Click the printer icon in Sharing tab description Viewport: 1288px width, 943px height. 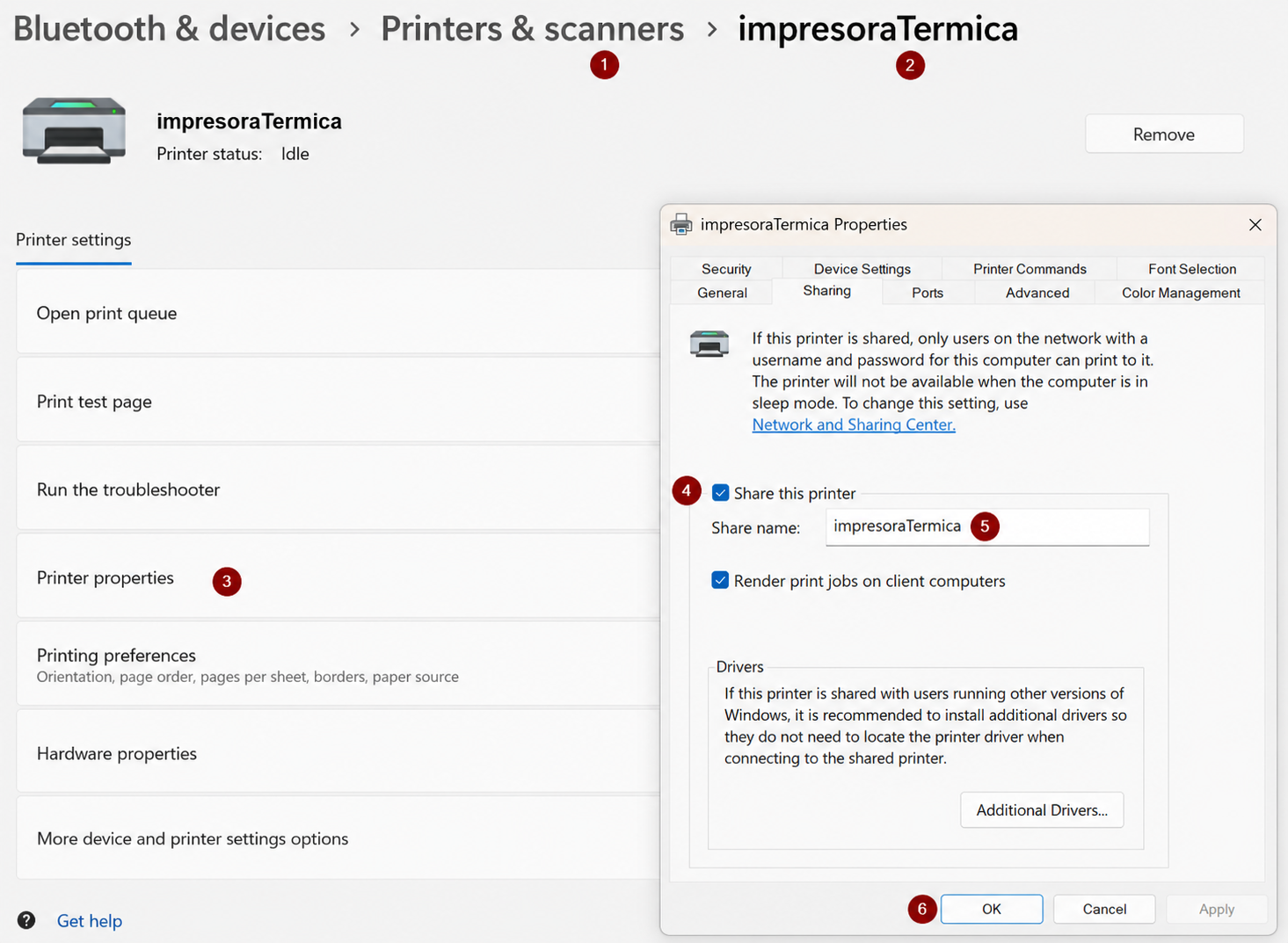tap(709, 344)
